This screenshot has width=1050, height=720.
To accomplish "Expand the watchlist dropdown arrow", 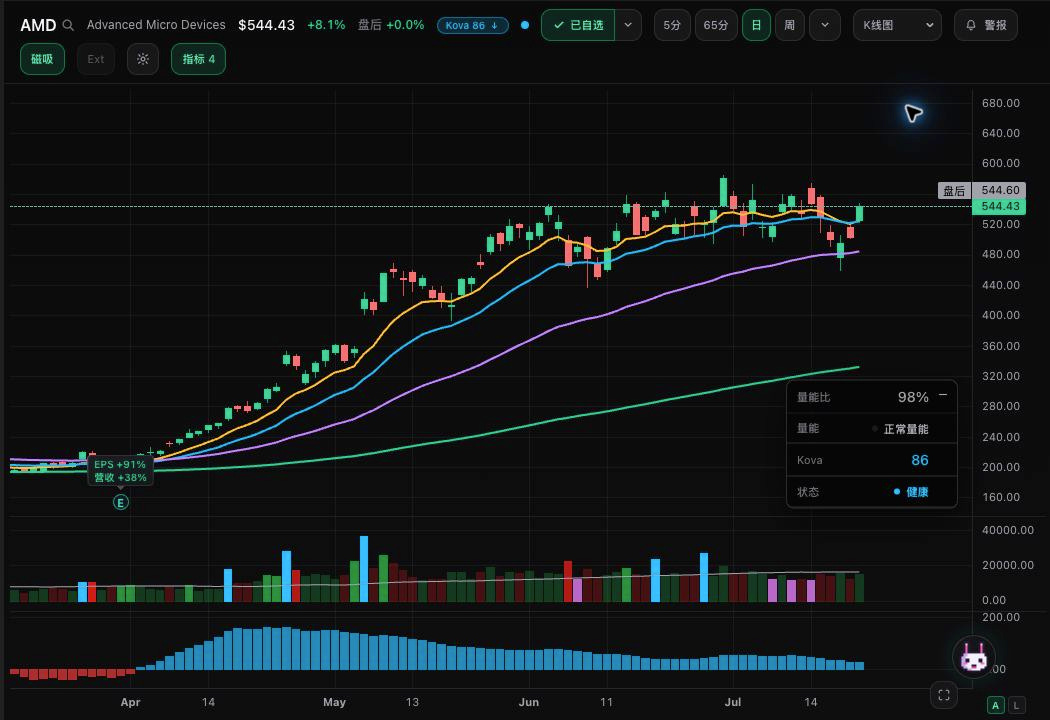I will (628, 25).
